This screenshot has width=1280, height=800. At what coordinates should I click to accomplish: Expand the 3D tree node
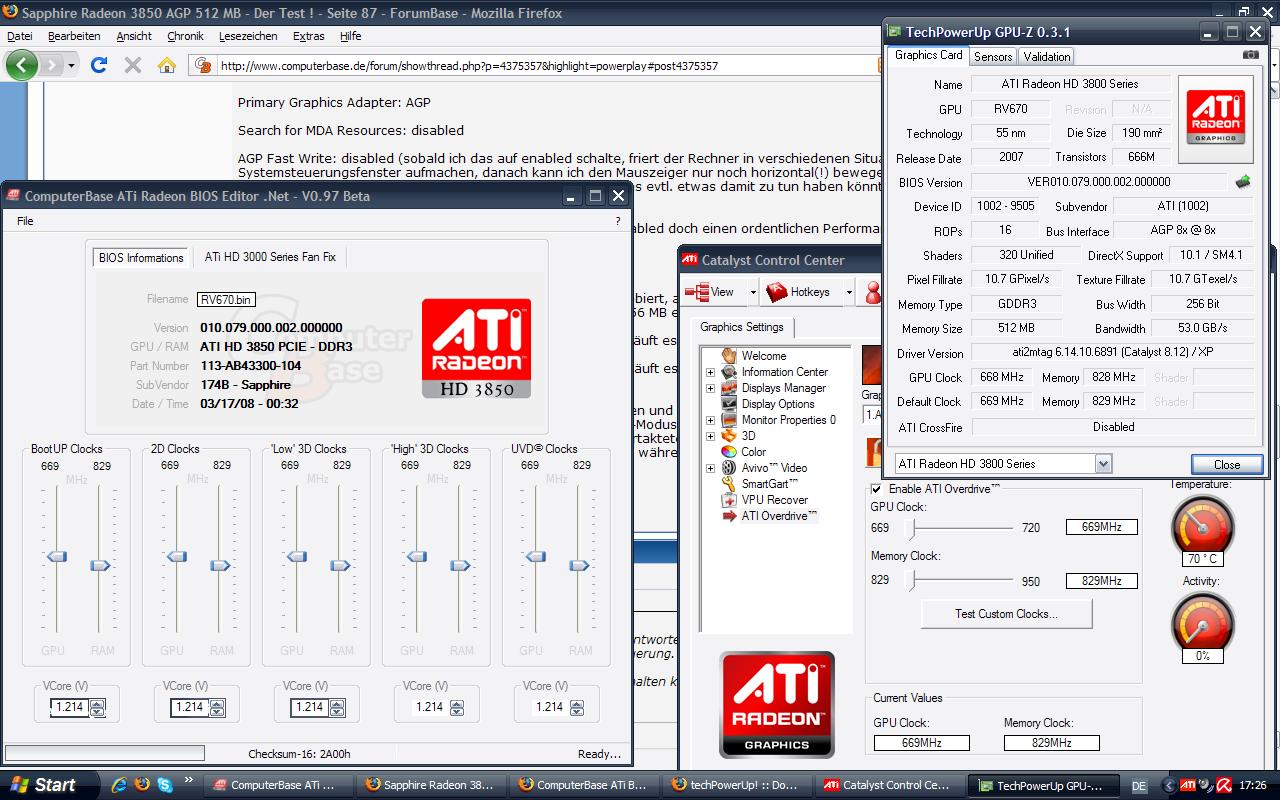point(710,436)
